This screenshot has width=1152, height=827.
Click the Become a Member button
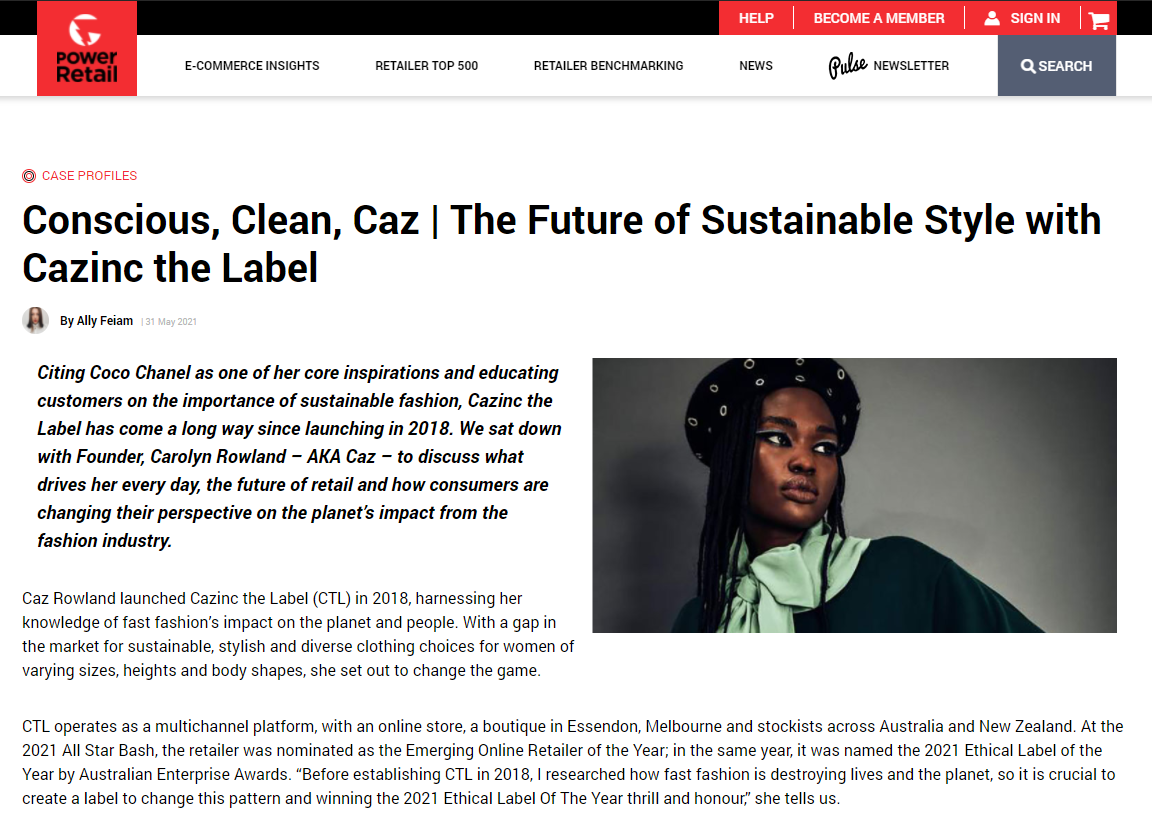click(879, 18)
